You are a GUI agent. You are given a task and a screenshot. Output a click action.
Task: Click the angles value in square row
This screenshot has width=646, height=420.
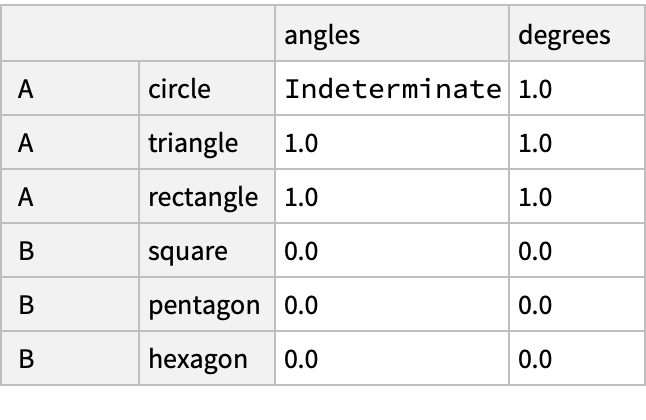[301, 250]
